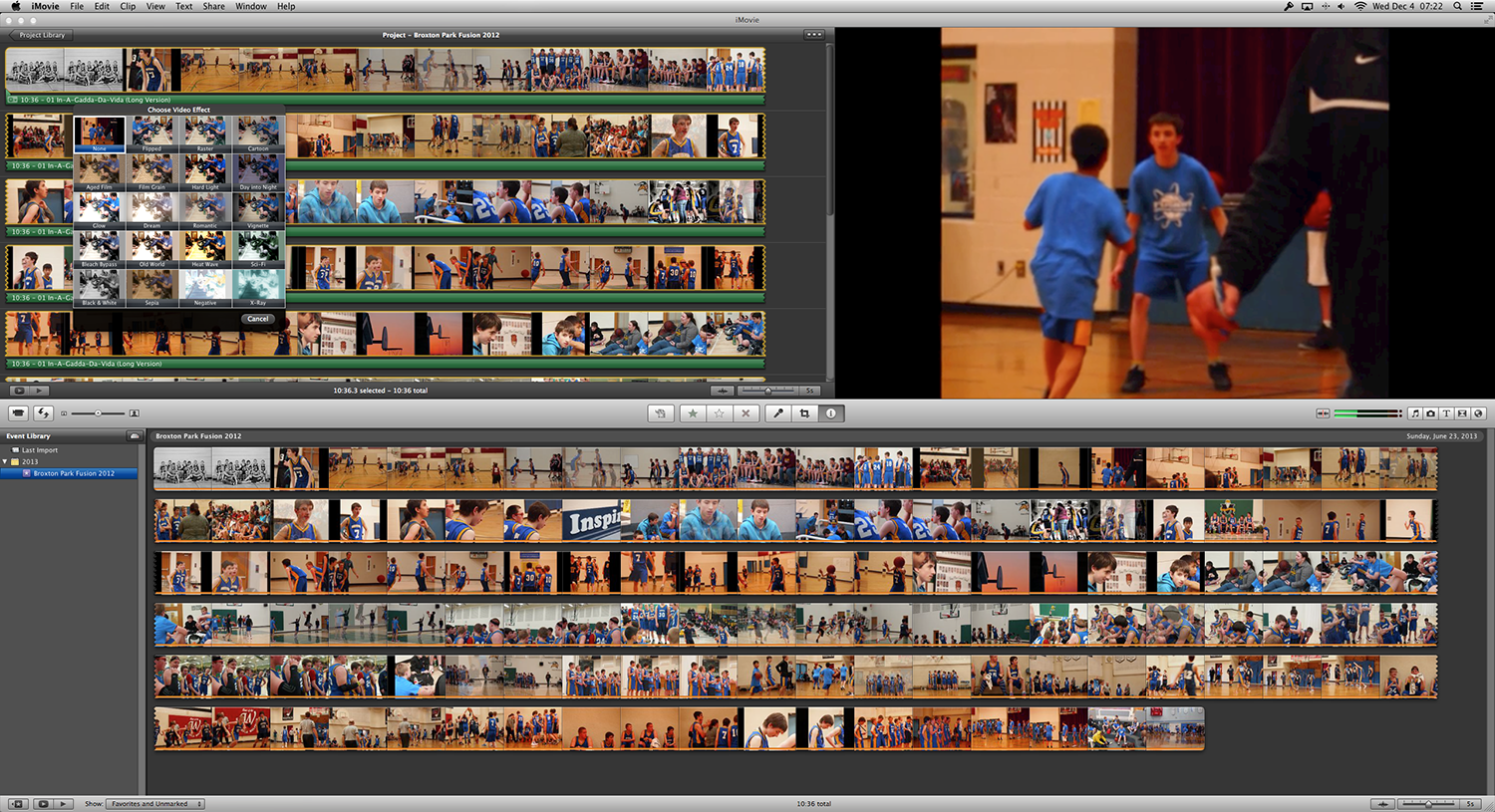
Task: Play event full screen at bottom left
Action: (x=41, y=804)
